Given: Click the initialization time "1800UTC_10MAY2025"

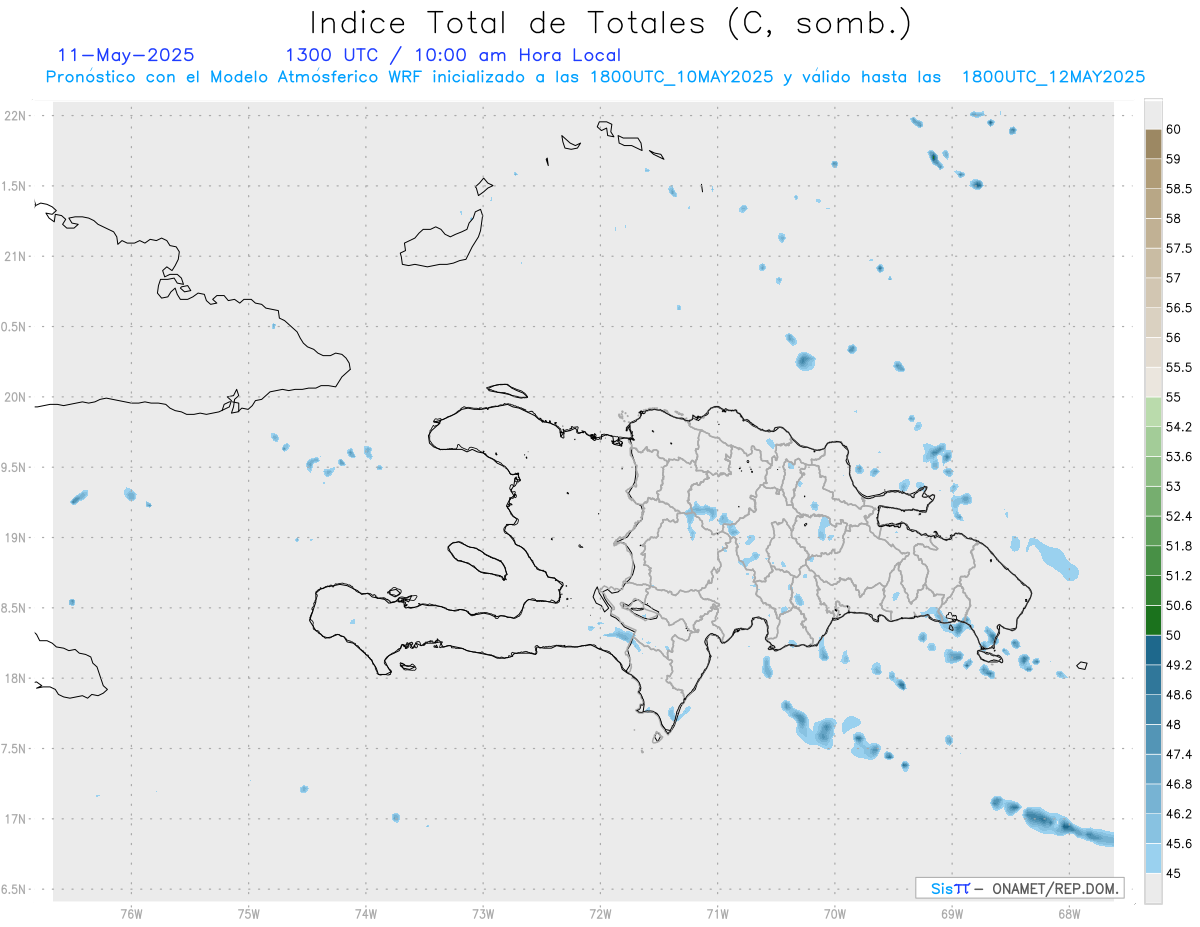Looking at the screenshot, I should [x=682, y=77].
